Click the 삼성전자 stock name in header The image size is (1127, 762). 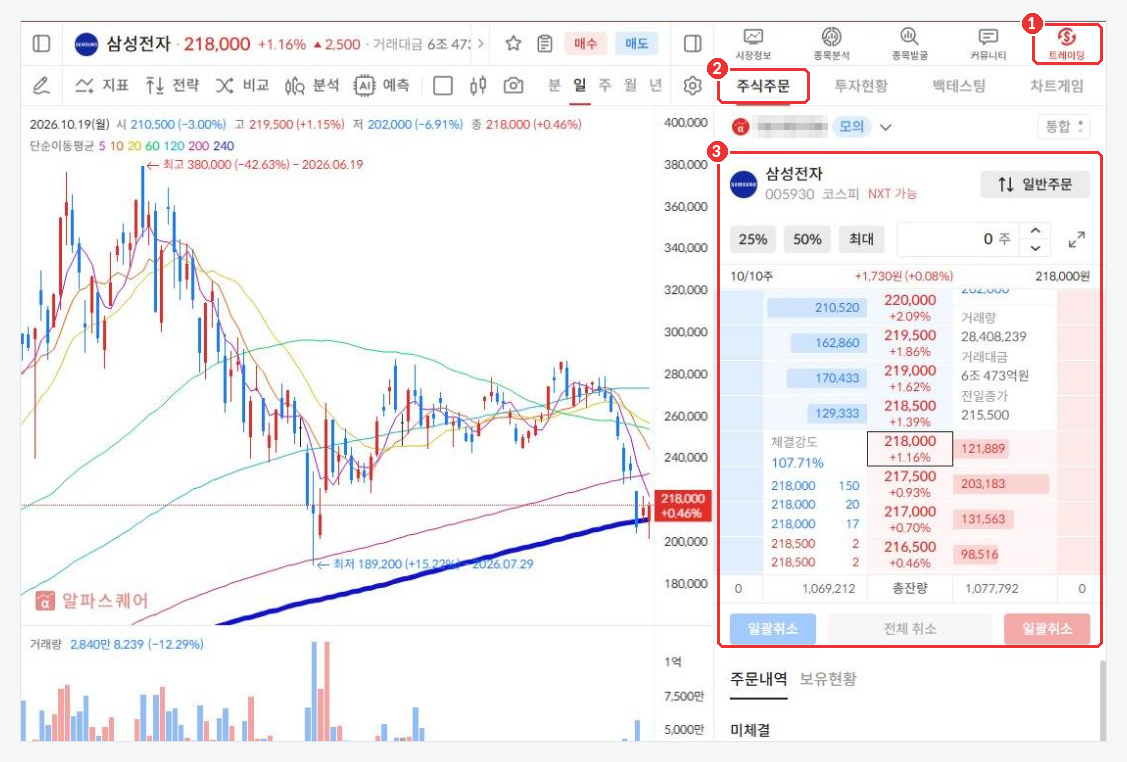click(x=138, y=44)
